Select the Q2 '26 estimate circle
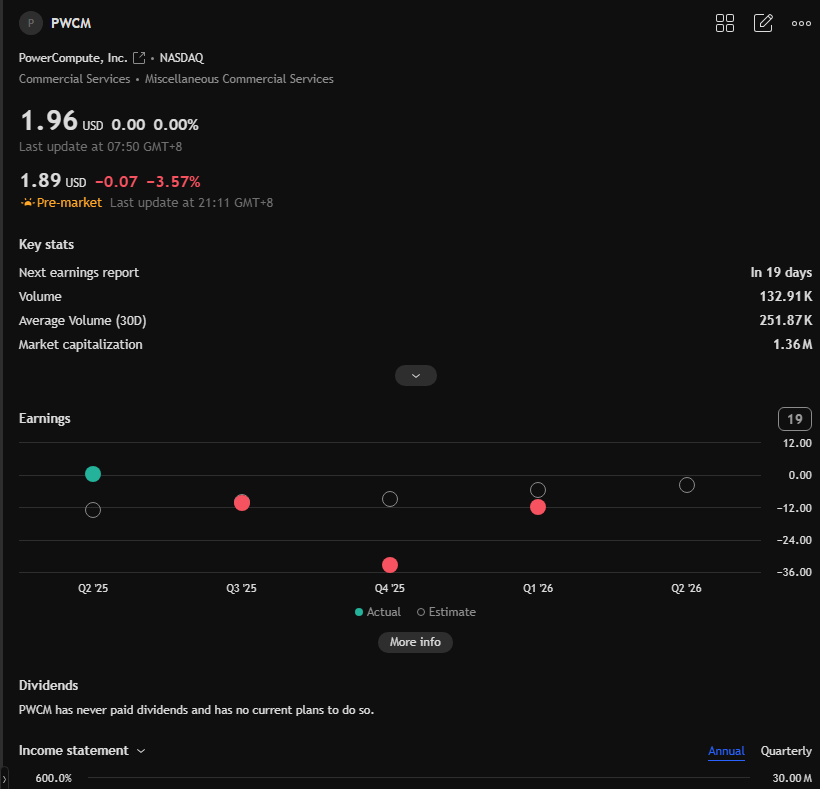This screenshot has width=820, height=789. tap(687, 485)
